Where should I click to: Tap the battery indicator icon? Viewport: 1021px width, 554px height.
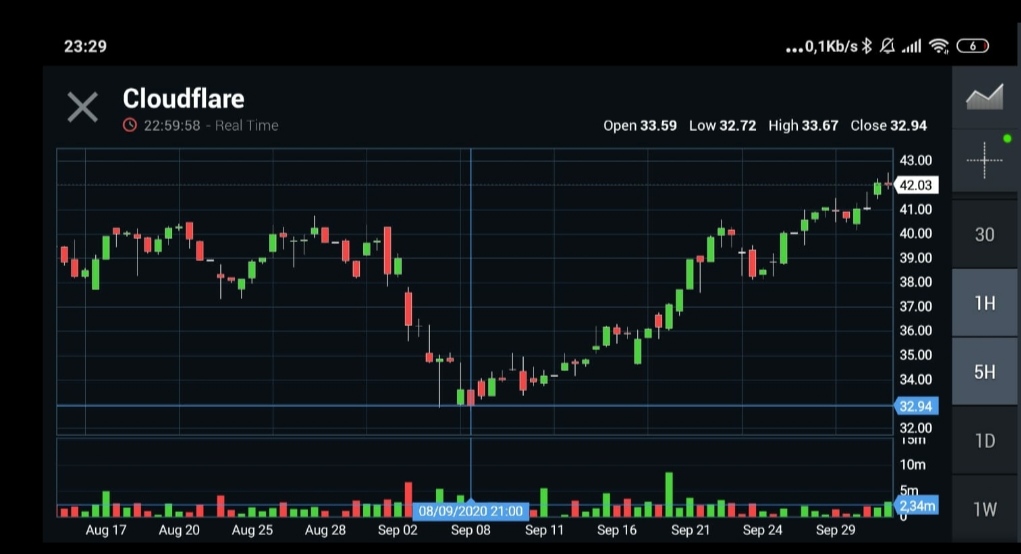pos(973,46)
